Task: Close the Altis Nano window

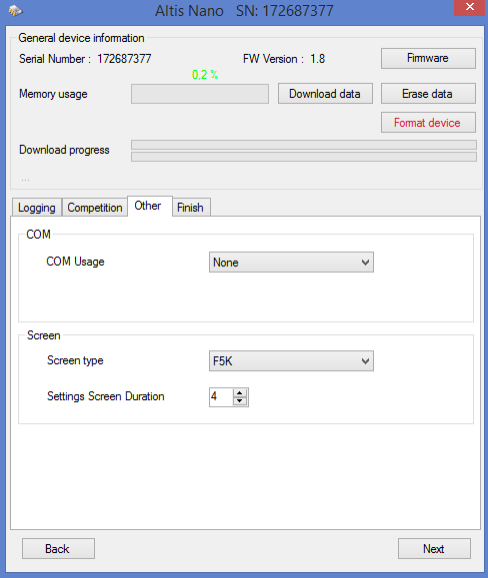Action: click(x=469, y=7)
